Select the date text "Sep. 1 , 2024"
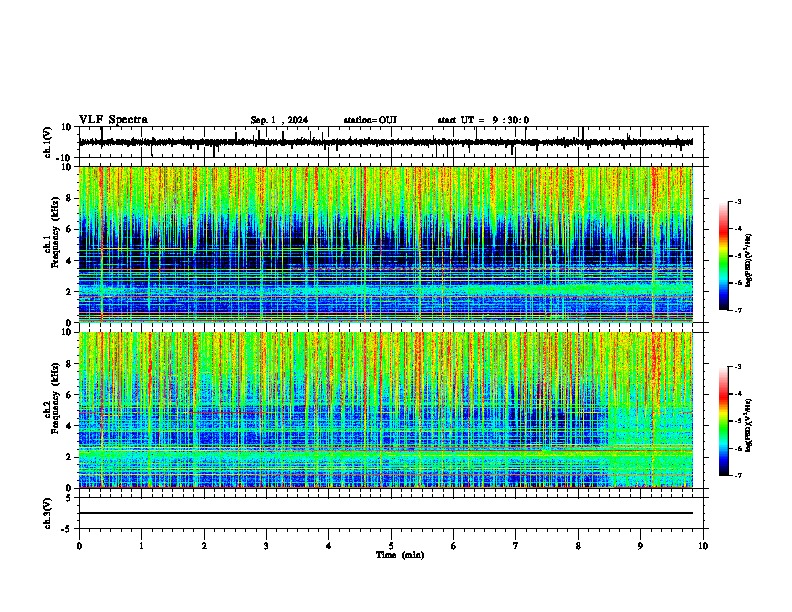 (279, 120)
